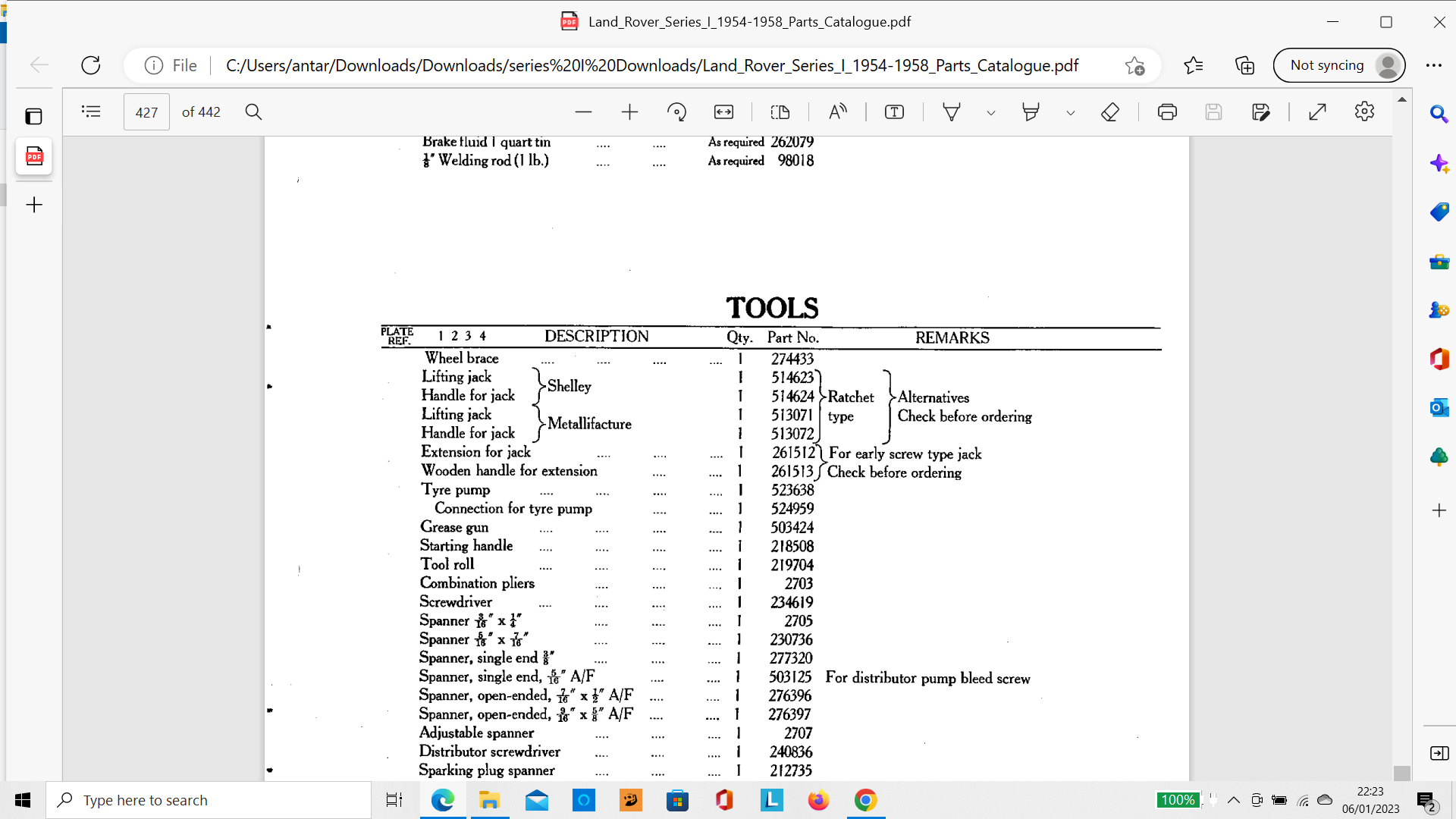Open the browser Settings and more menu
1456x819 pixels.
pyautogui.click(x=1433, y=65)
